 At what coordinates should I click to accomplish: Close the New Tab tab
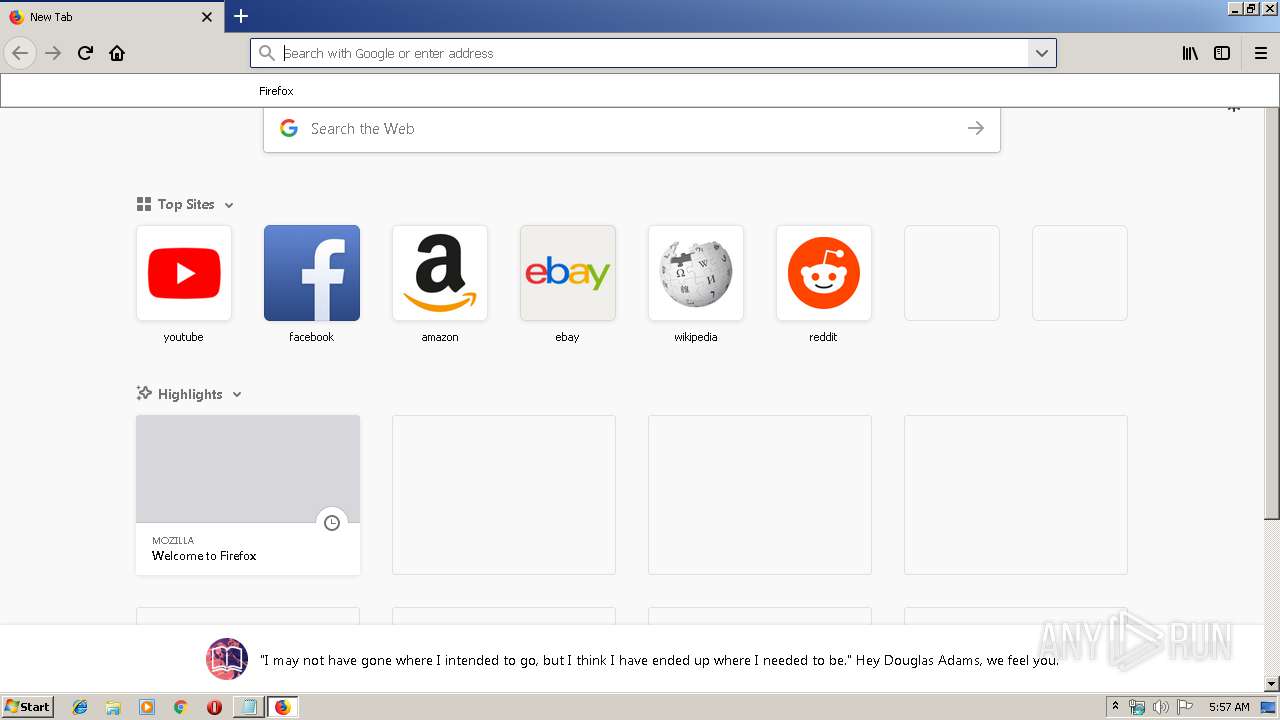207,17
